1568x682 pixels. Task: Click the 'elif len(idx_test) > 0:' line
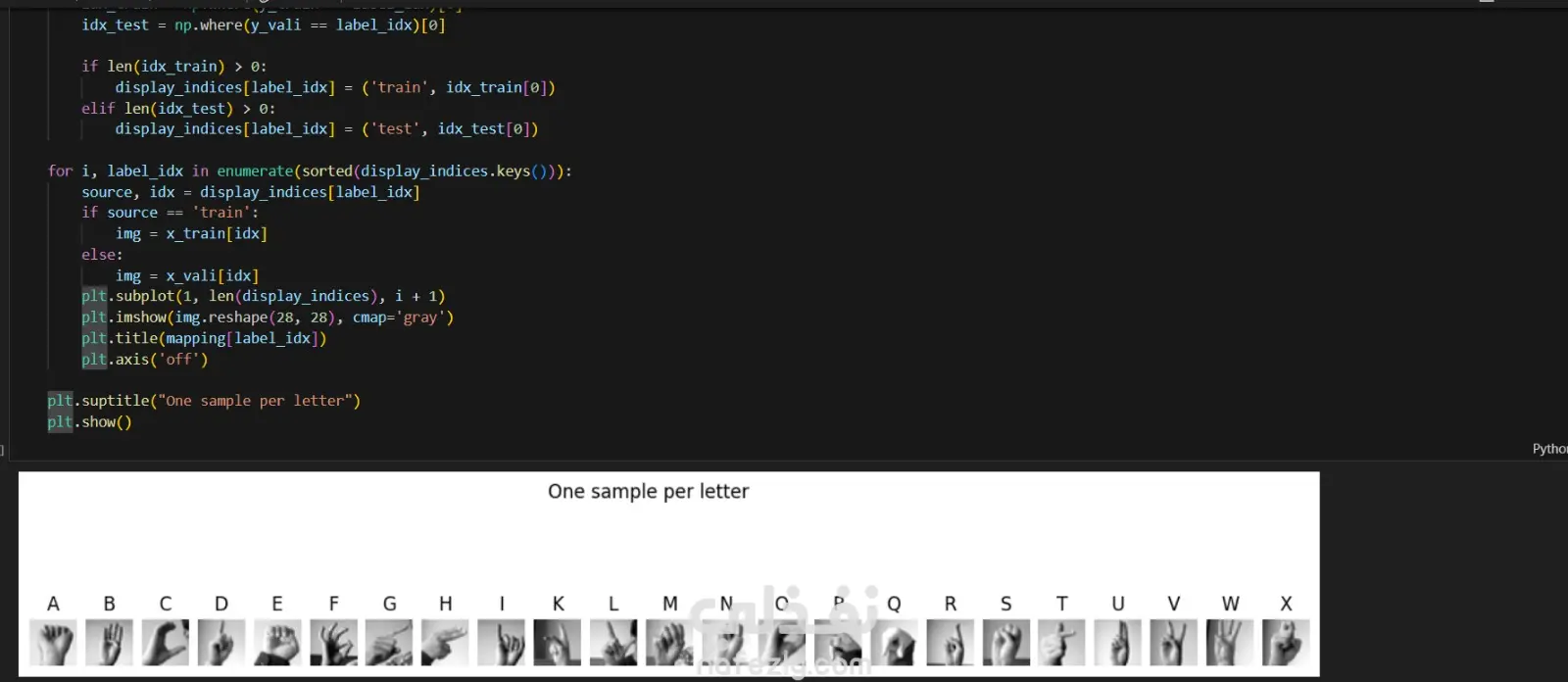click(x=178, y=109)
